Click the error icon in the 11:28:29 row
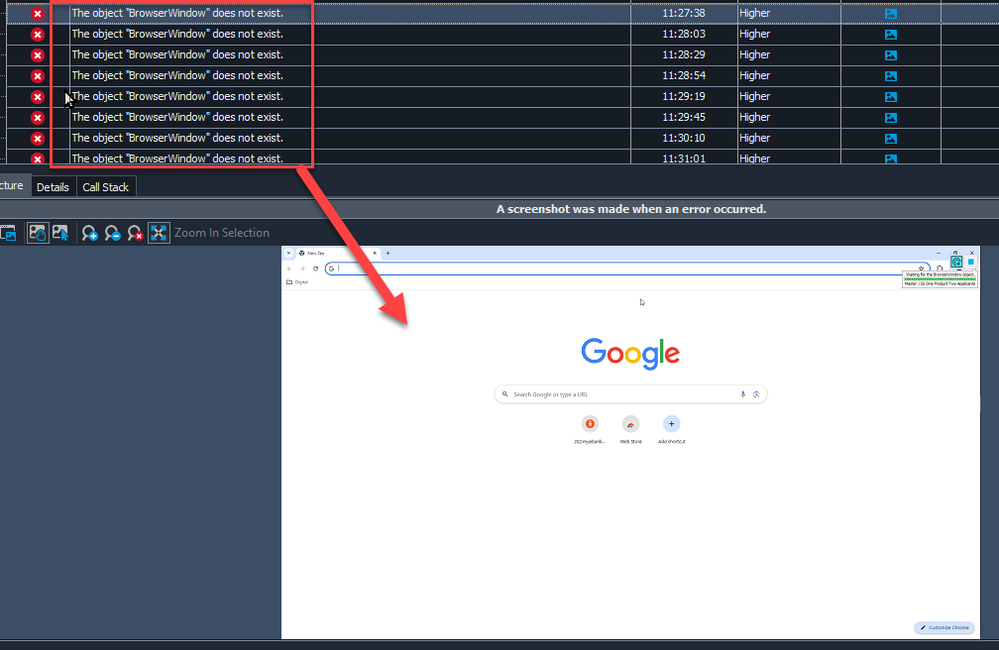The width and height of the screenshot is (999, 650). tap(38, 55)
